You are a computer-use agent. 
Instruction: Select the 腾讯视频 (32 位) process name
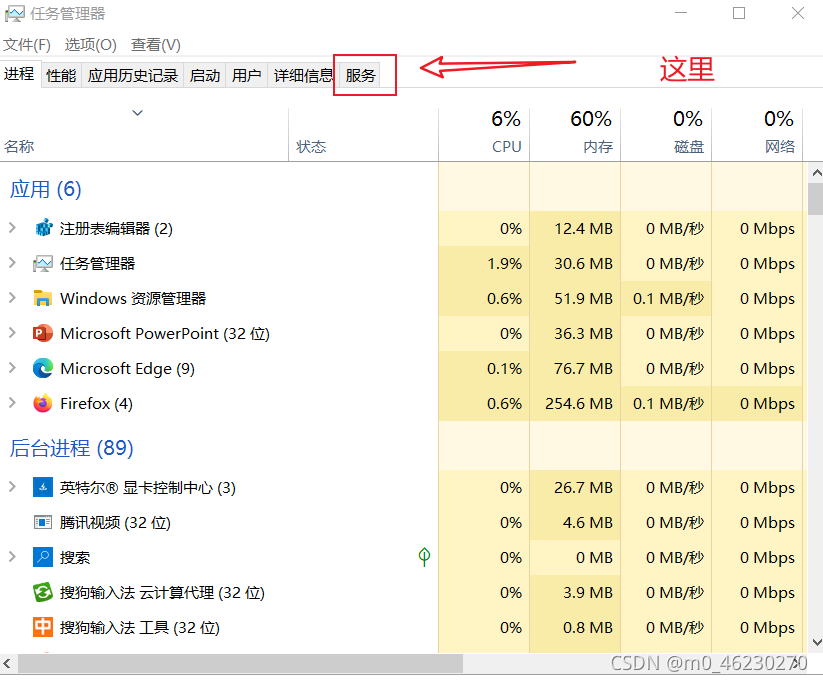pos(115,522)
